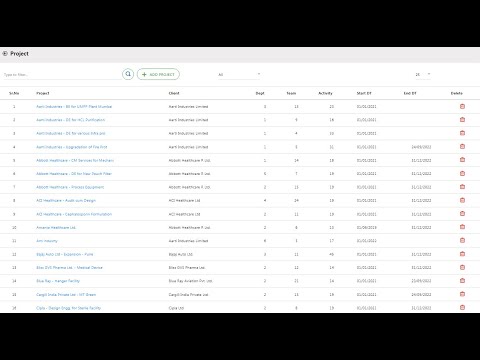Delete the Aarti HCL Purification project
Viewport: 480px width, 360px height.
(462, 120)
